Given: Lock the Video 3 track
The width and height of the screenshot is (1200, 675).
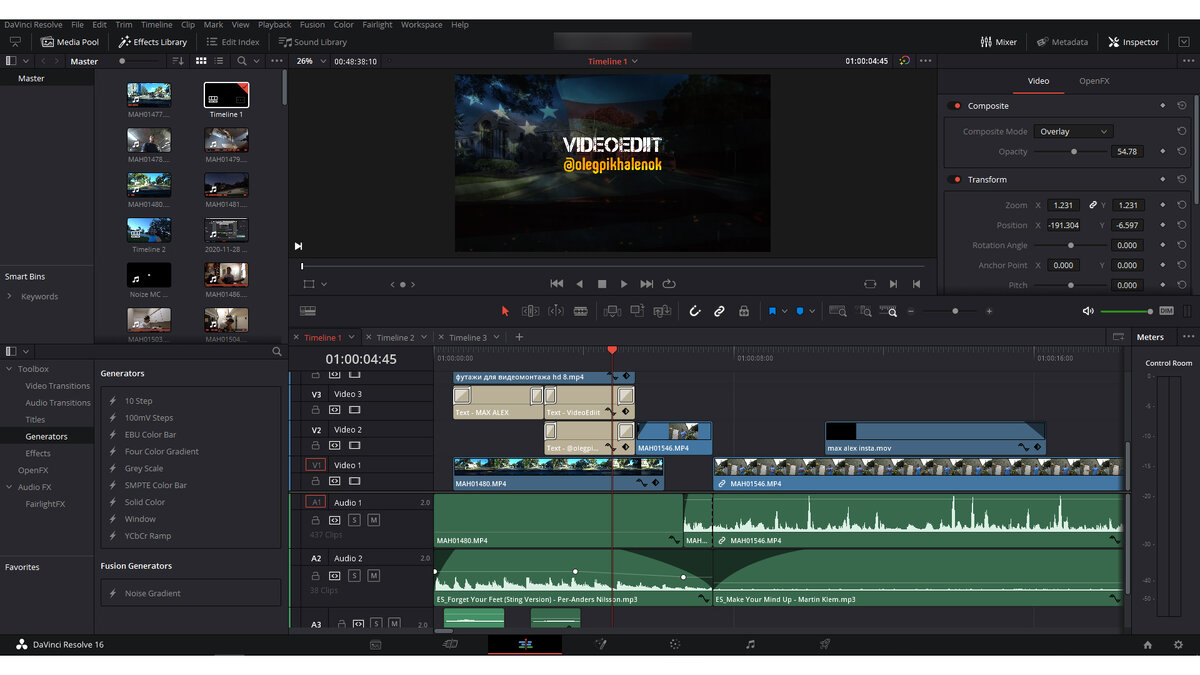Looking at the screenshot, I should 316,410.
